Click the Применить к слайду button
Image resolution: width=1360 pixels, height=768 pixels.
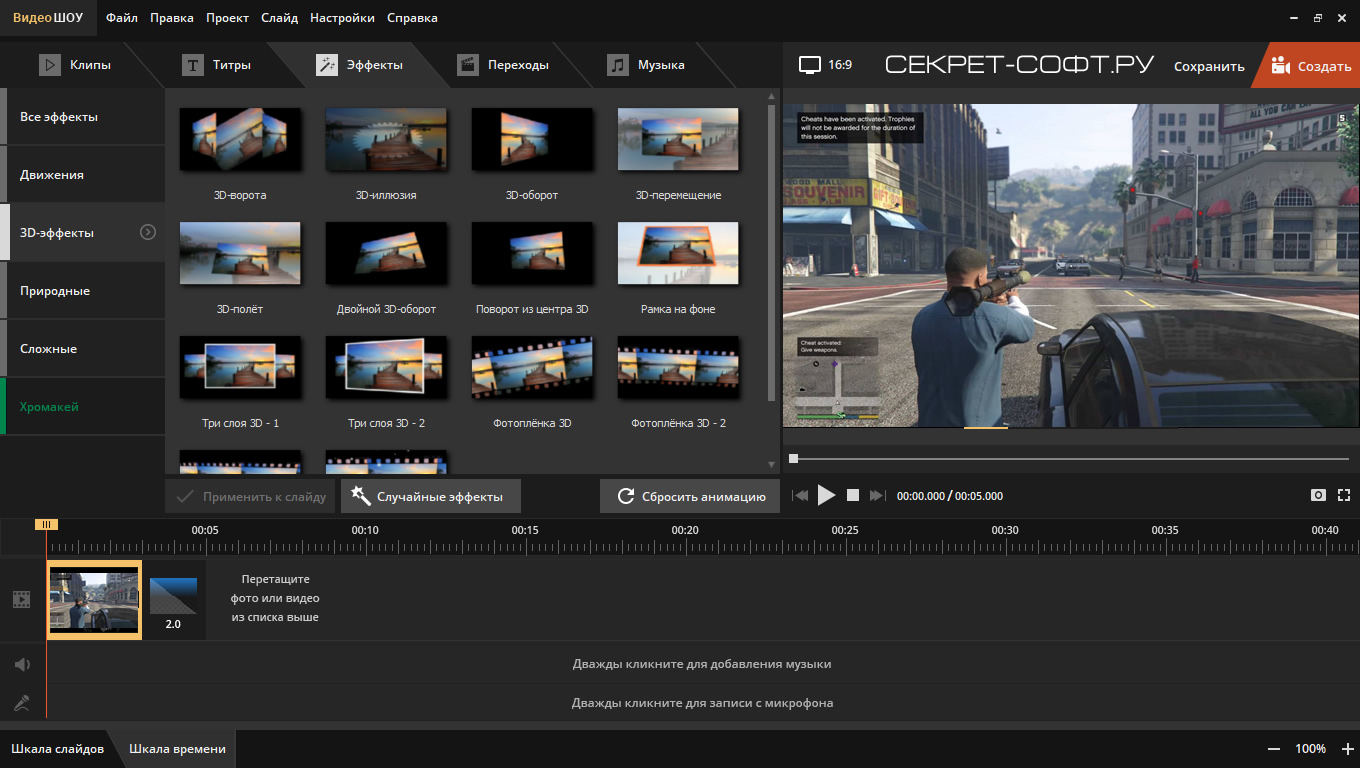(x=251, y=496)
